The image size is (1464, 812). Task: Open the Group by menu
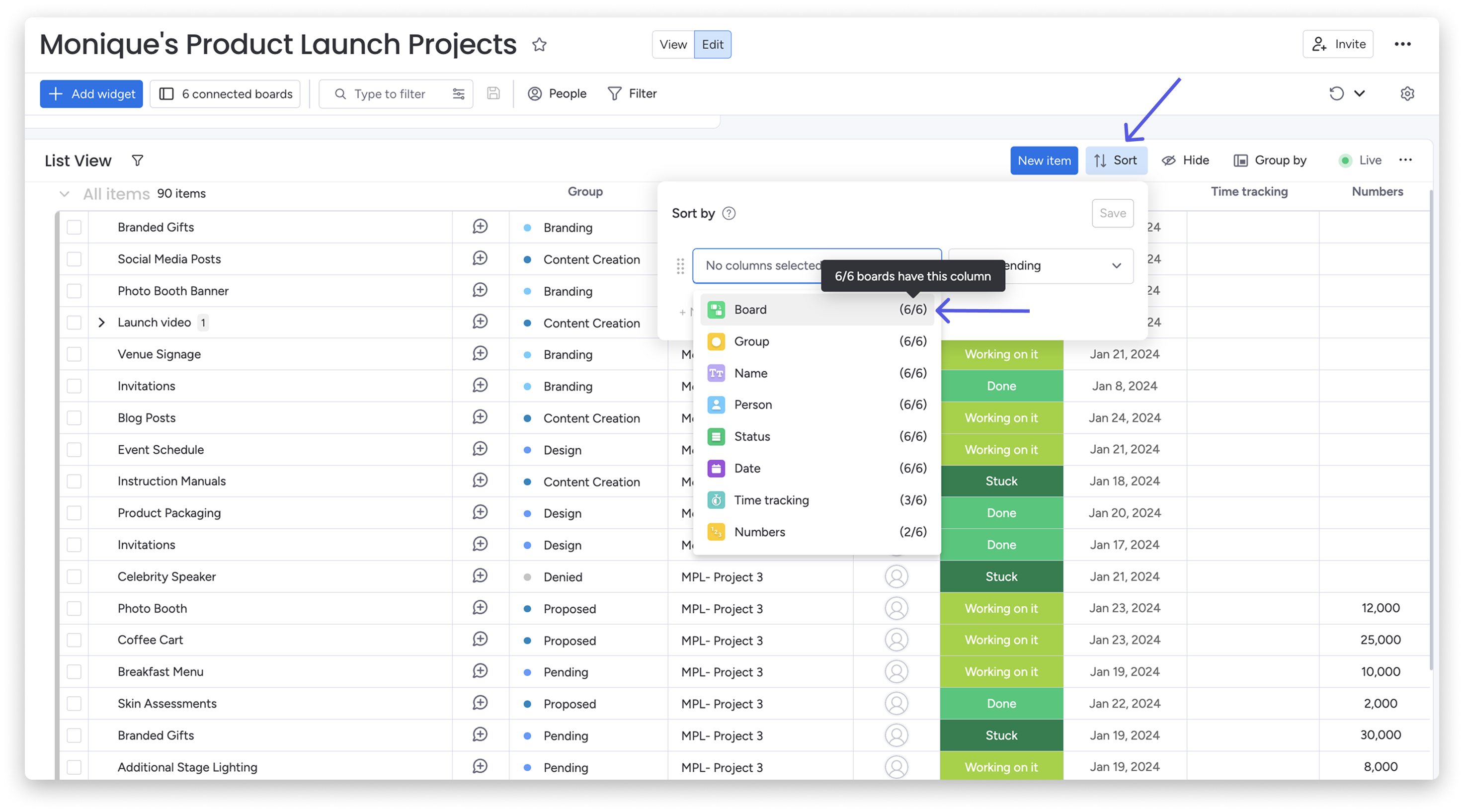[1270, 161]
